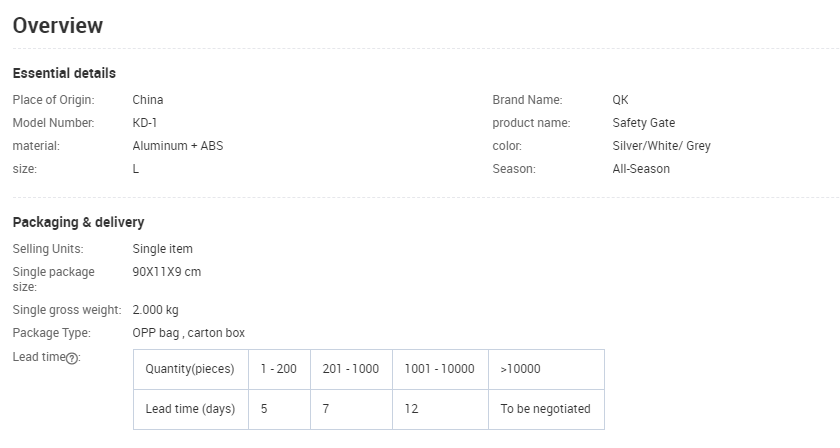Click the model number KD-1
This screenshot has height=448, width=840.
tap(145, 123)
